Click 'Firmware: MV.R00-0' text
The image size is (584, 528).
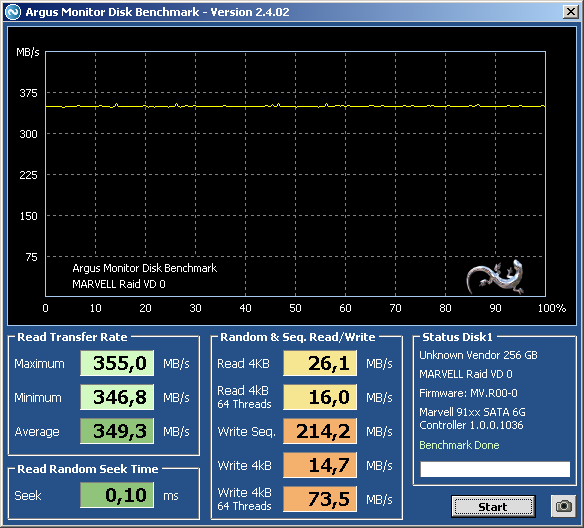468,393
